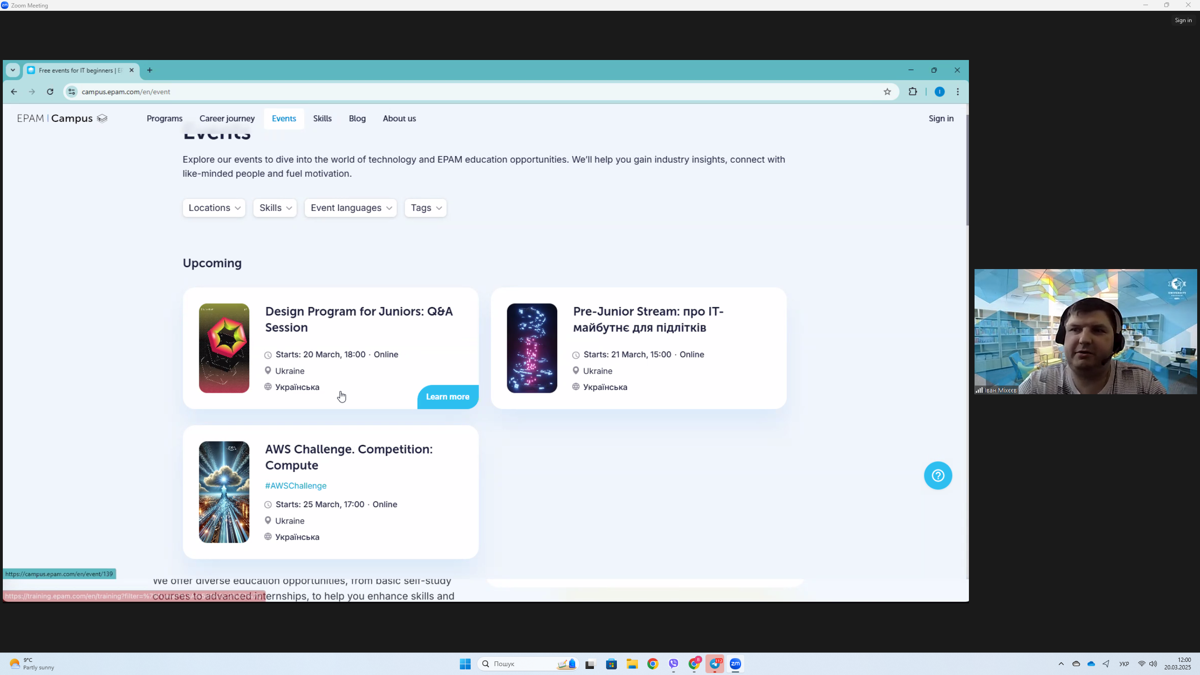Viewport: 1200px width, 675px height.
Task: Go to the Blog page
Action: (x=357, y=119)
